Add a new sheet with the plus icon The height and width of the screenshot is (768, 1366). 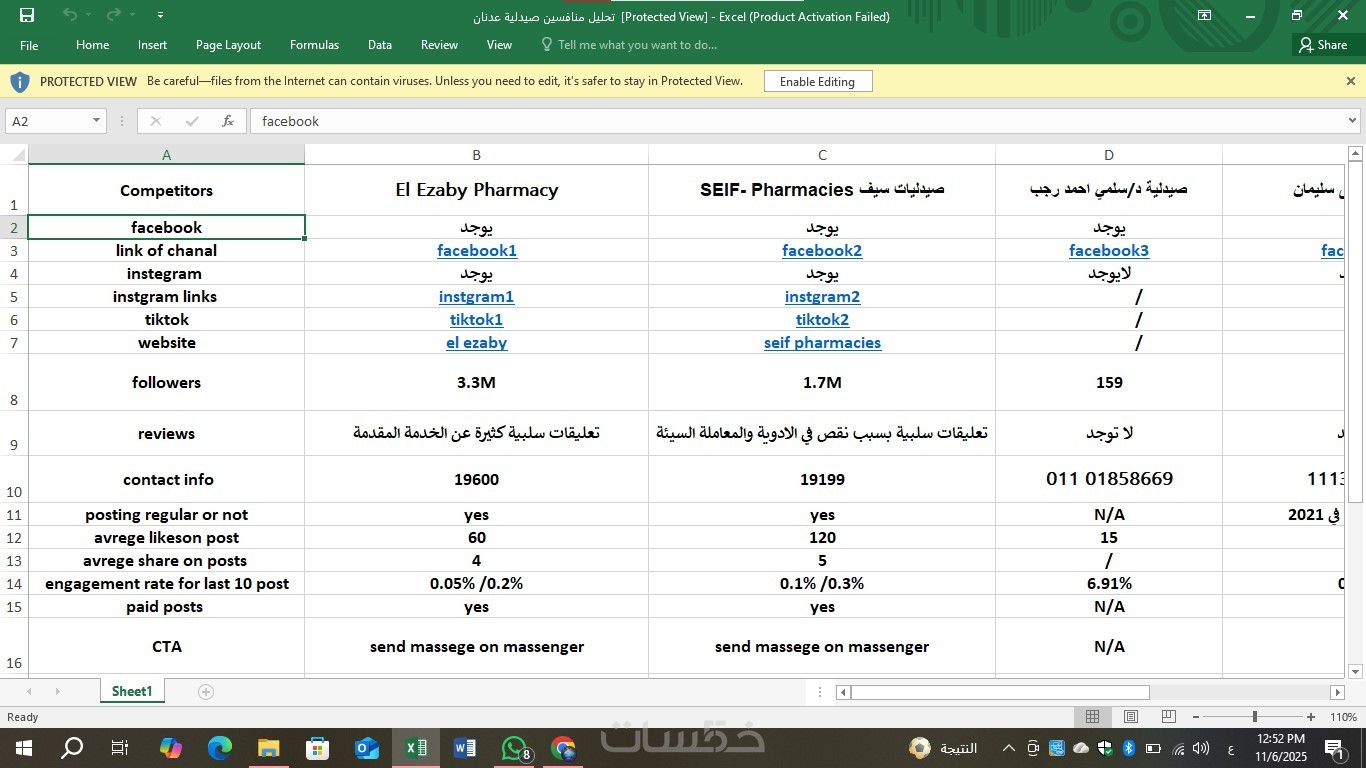206,692
